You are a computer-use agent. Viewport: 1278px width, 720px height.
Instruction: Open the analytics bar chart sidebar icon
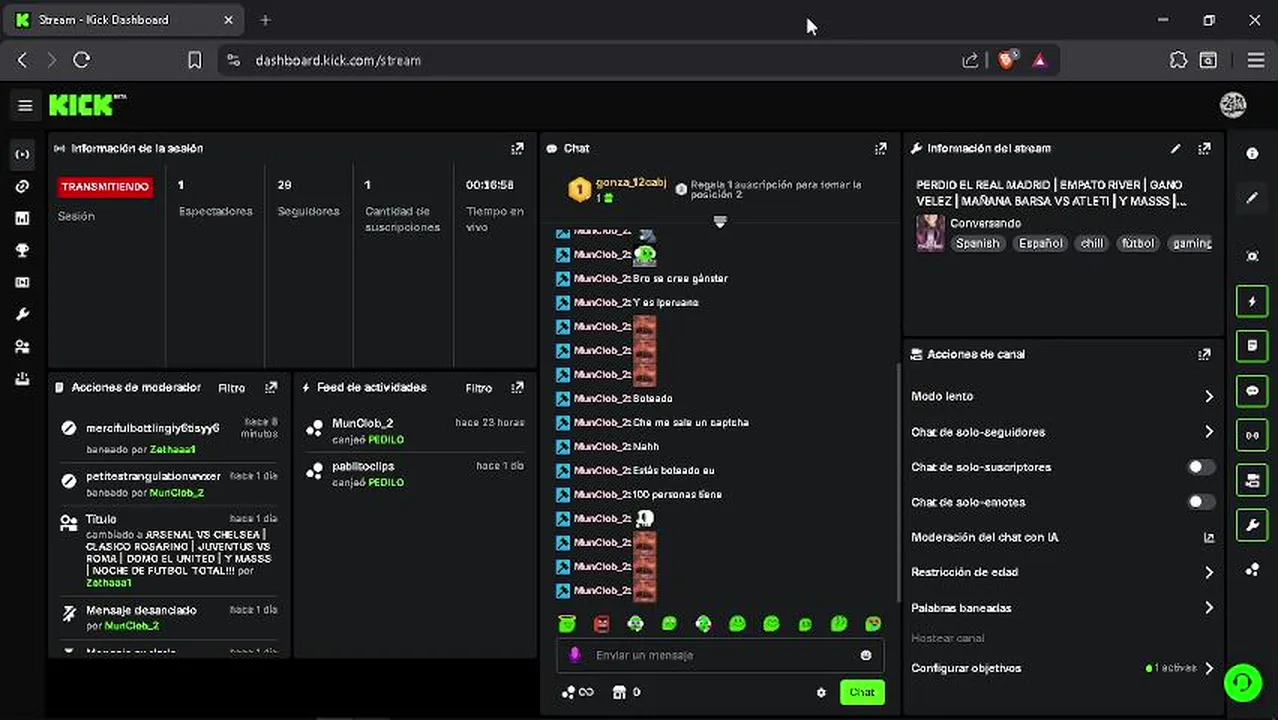click(22, 218)
